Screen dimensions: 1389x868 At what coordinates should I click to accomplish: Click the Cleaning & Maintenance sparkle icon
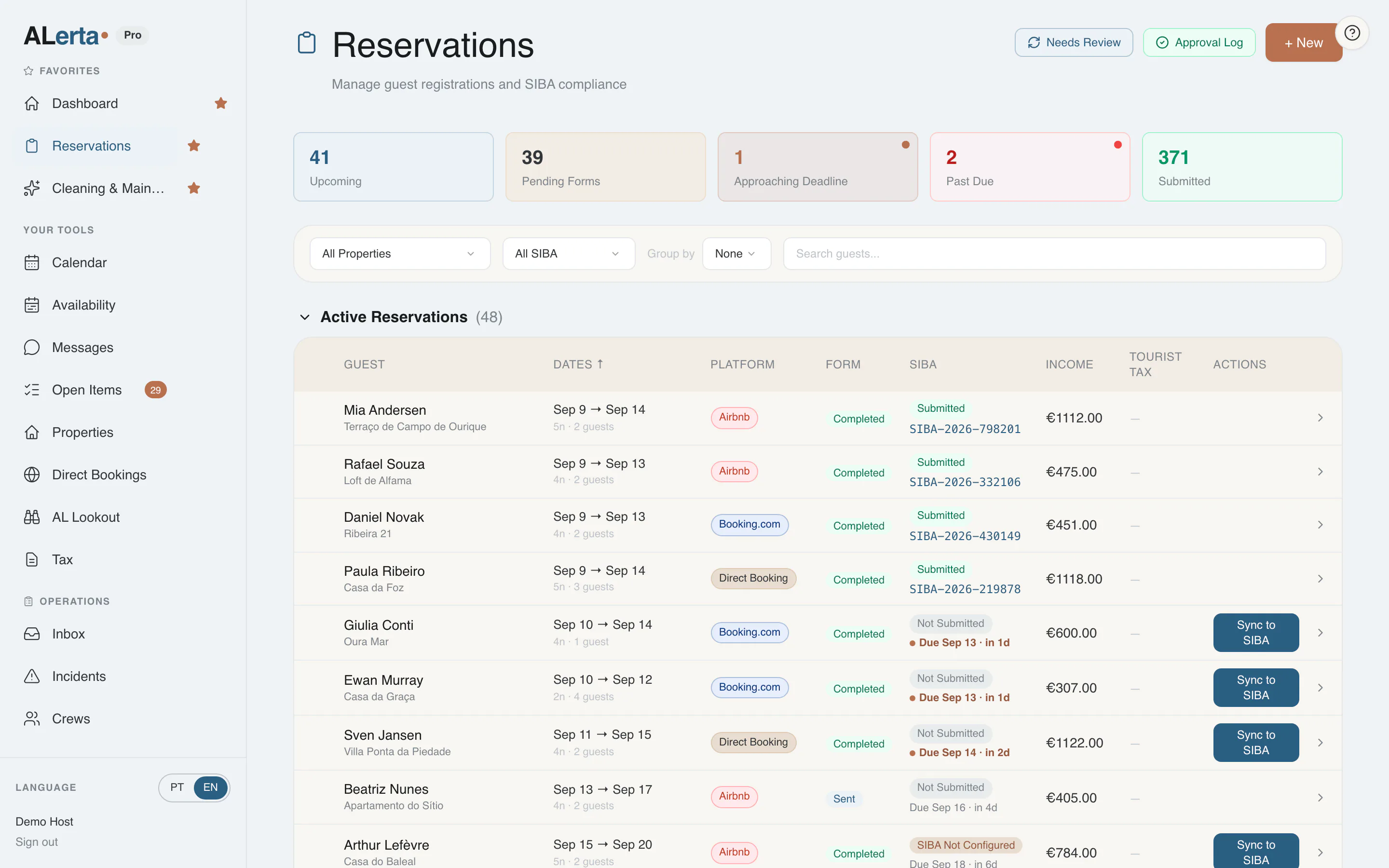pos(32,188)
